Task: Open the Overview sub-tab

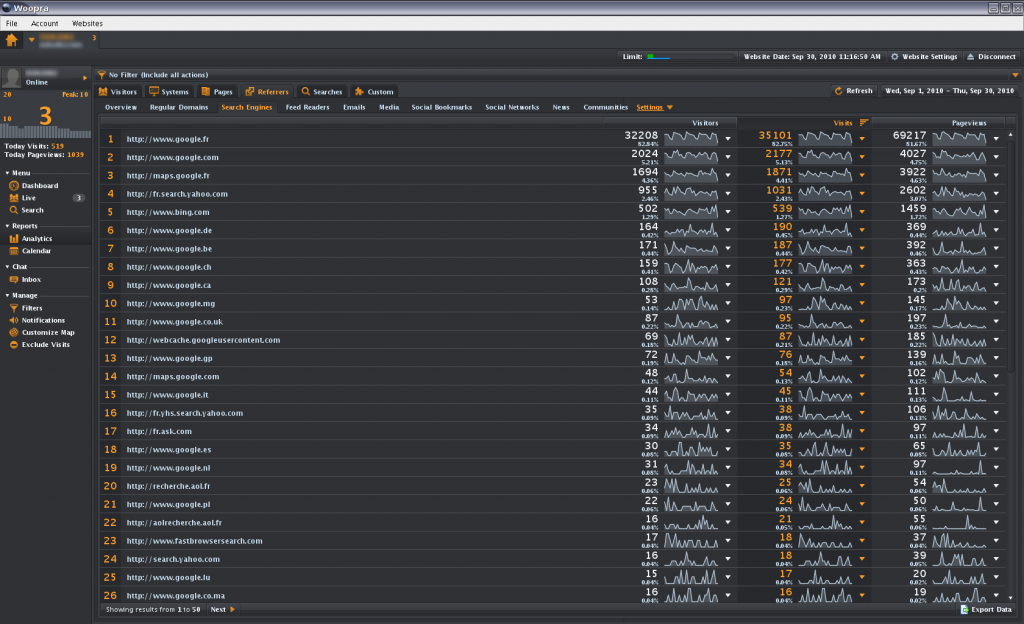Action: [121, 107]
